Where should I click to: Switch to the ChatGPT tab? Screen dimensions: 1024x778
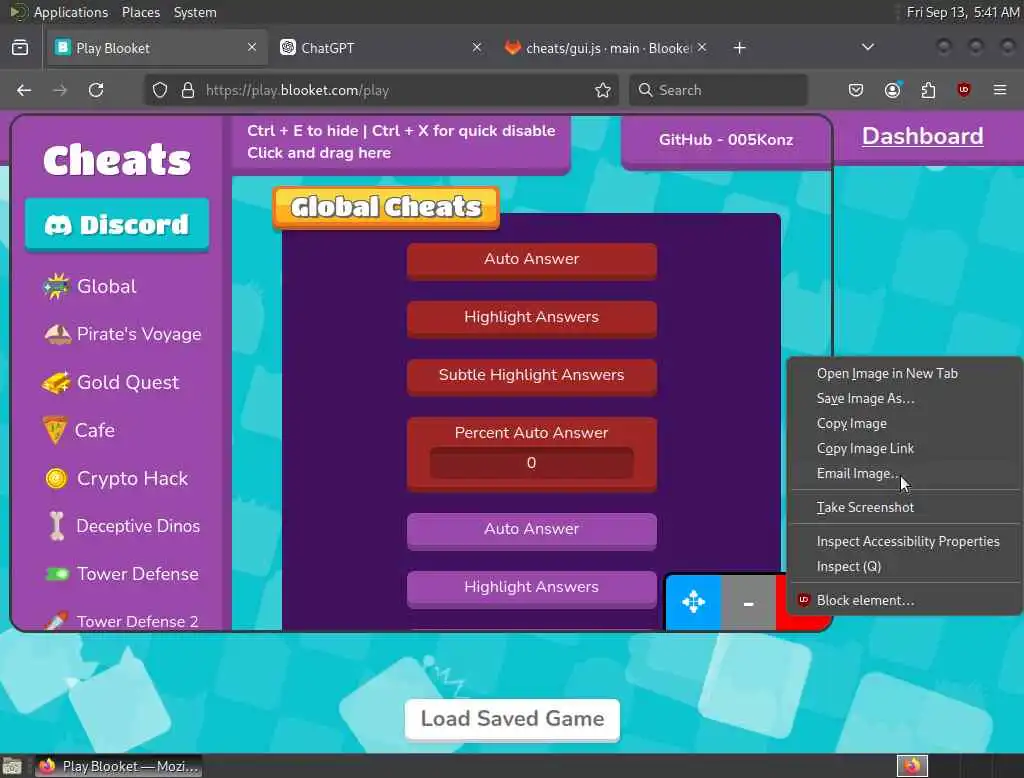point(382,48)
